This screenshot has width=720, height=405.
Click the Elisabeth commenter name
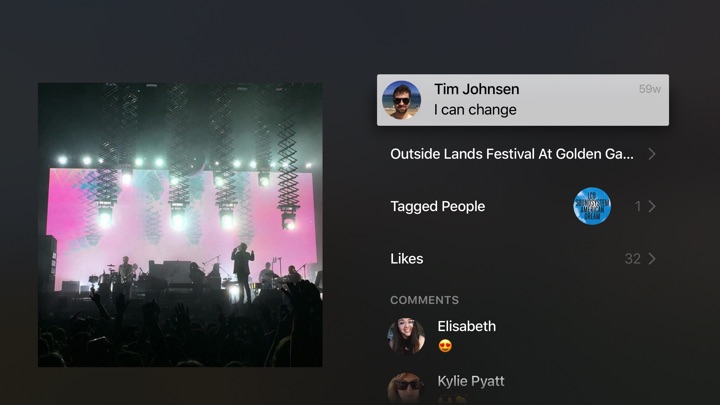(467, 326)
